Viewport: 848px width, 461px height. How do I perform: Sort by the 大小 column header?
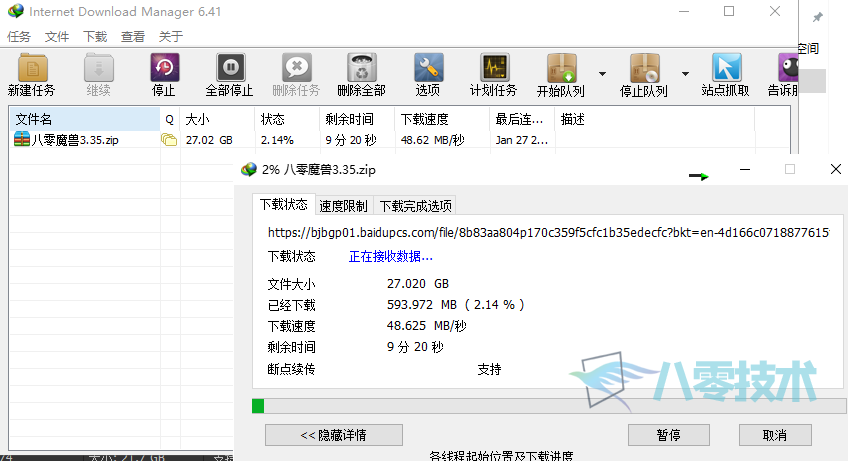pyautogui.click(x=217, y=119)
